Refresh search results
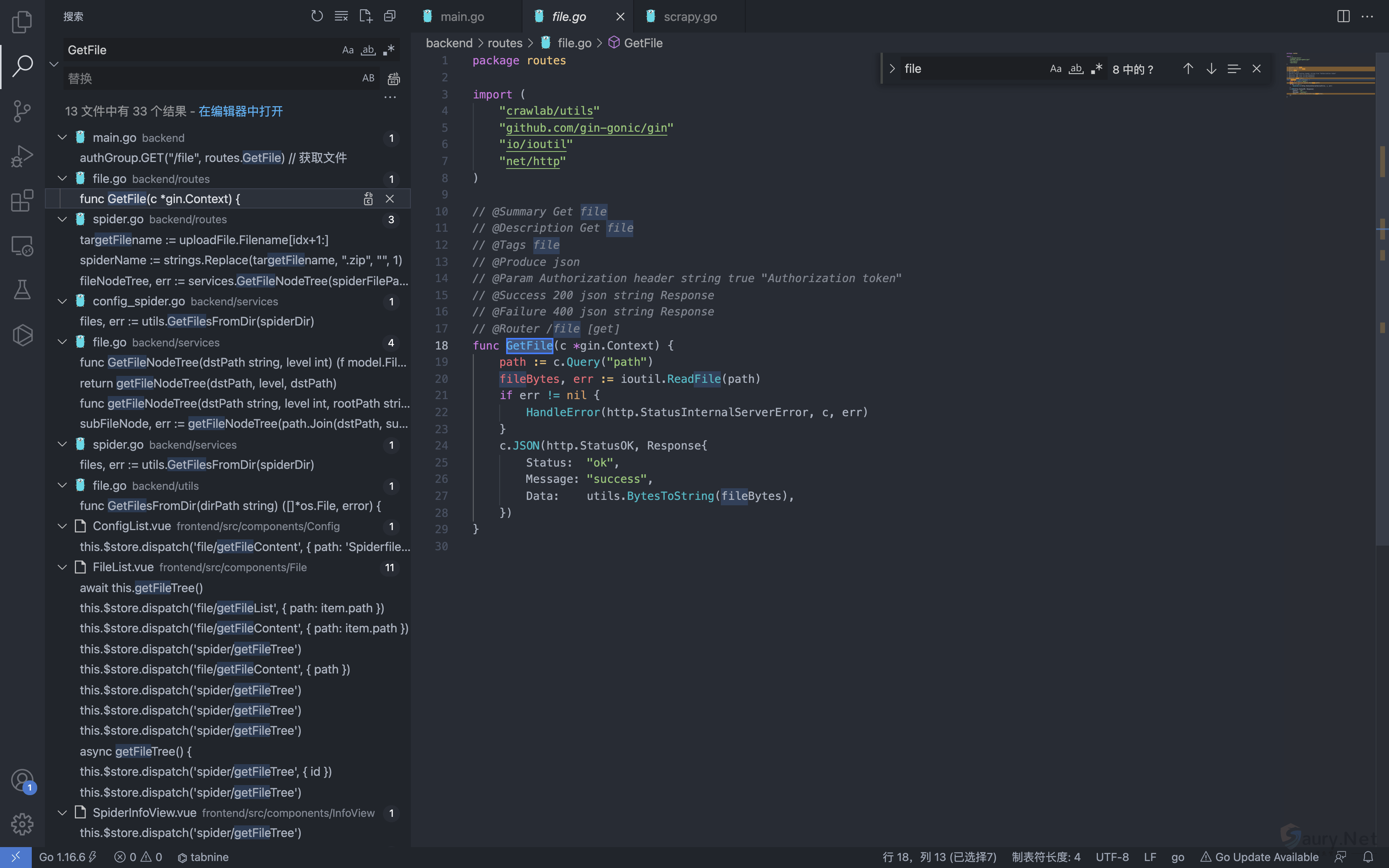The height and width of the screenshot is (868, 1389). [317, 16]
